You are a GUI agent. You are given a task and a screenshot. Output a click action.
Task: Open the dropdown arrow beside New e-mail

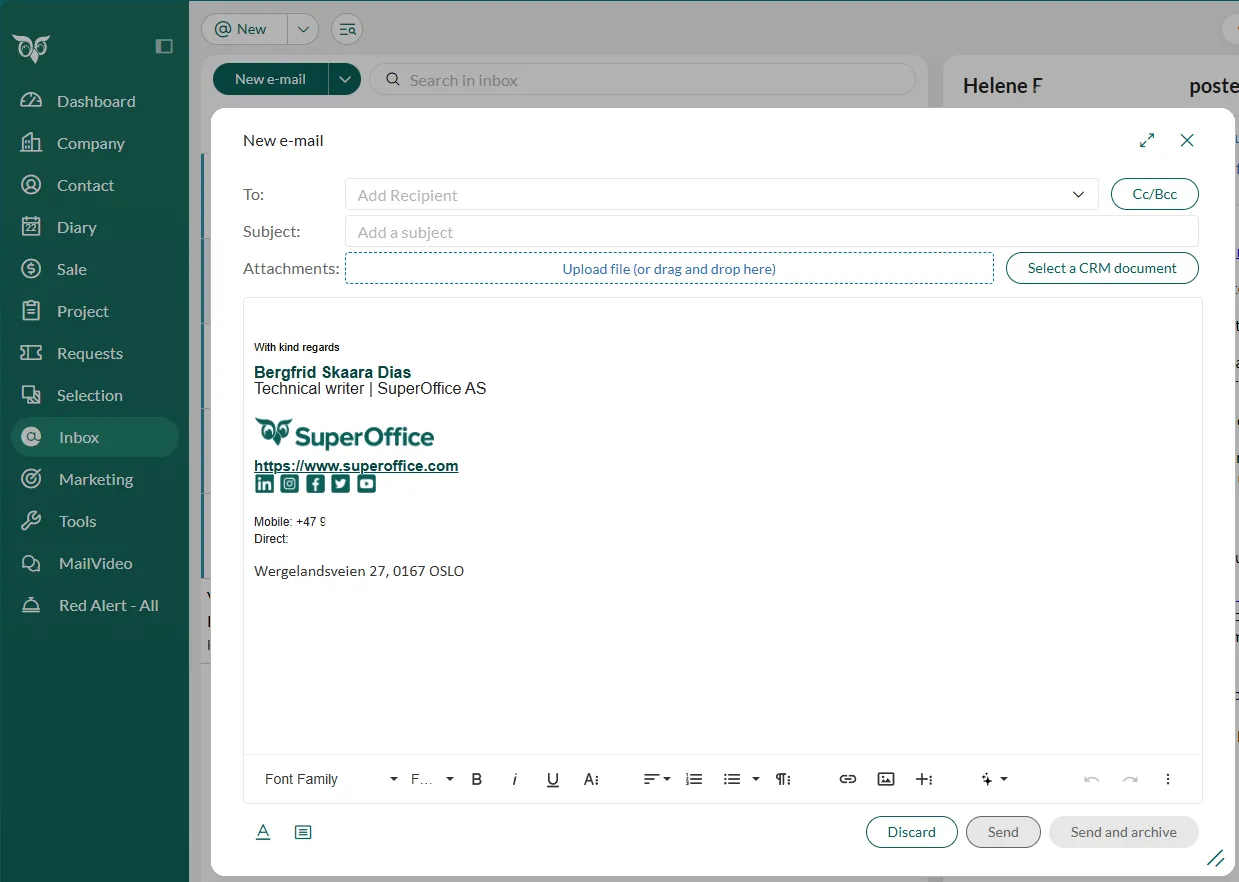pos(345,80)
